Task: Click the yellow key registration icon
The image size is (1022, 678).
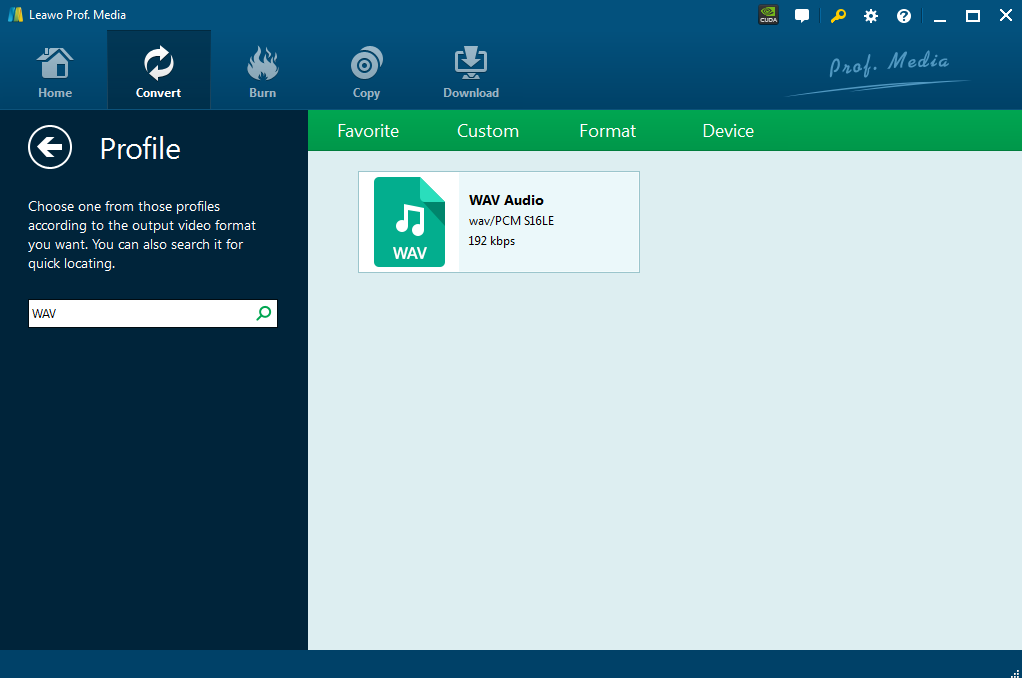Action: coord(838,16)
